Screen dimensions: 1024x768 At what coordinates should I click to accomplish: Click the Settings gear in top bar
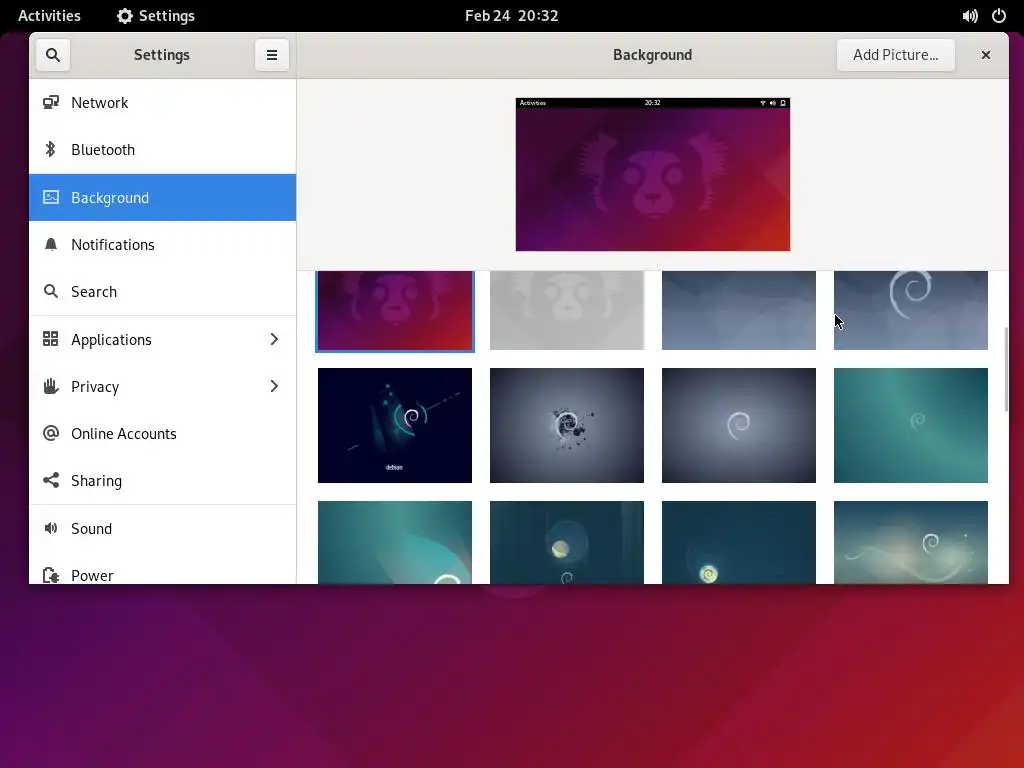coord(124,16)
